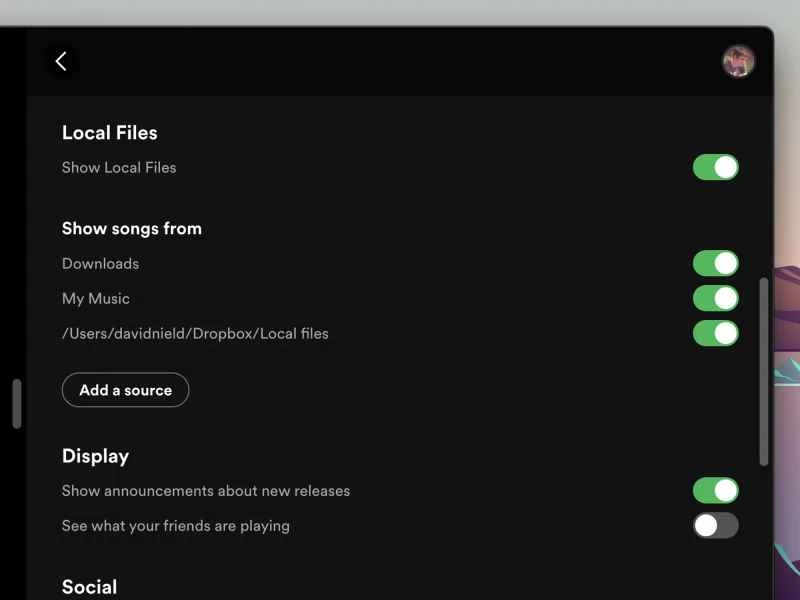Disable the Downloads music source
800x600 pixels.
coord(715,263)
